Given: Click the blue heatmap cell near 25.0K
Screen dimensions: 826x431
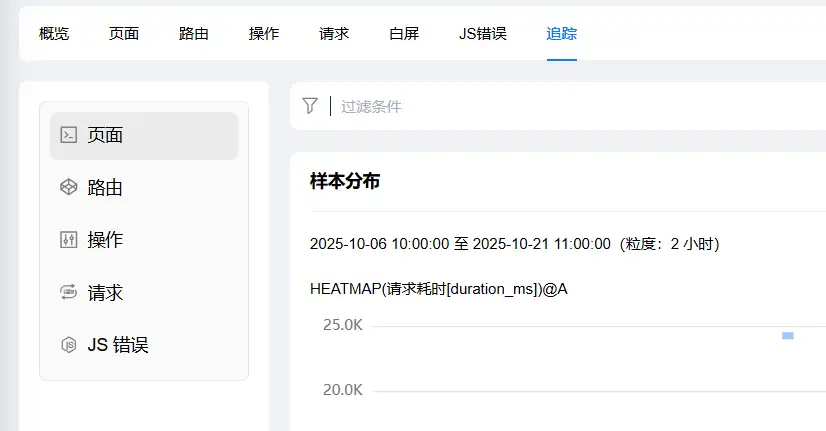Looking at the screenshot, I should click(788, 336).
